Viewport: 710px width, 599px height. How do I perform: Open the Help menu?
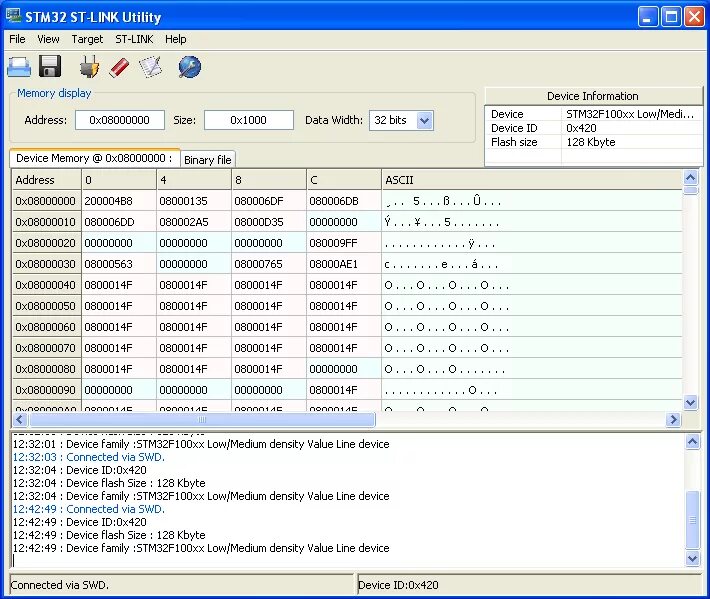(x=175, y=39)
